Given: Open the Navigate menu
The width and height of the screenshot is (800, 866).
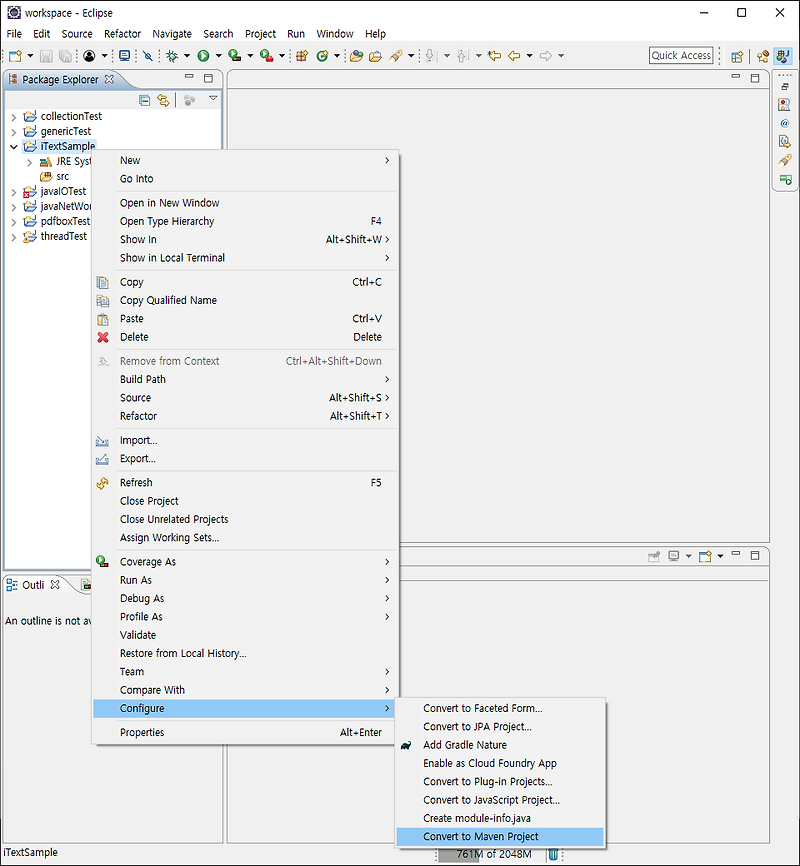Looking at the screenshot, I should (x=172, y=33).
